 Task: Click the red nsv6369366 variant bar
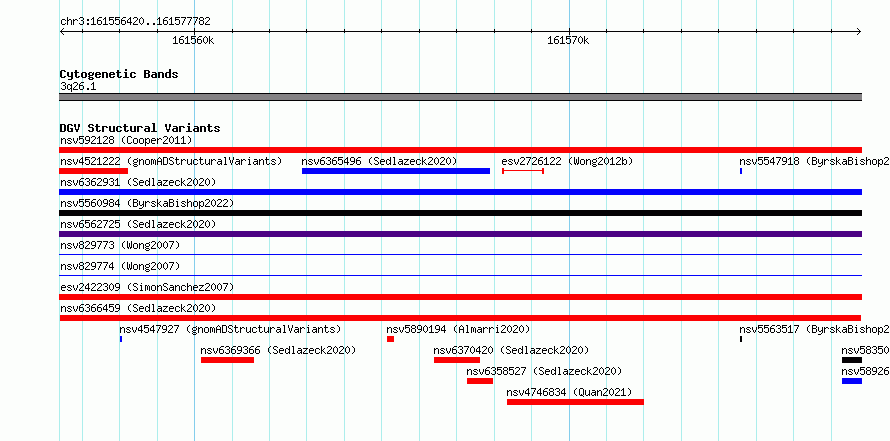click(x=227, y=360)
